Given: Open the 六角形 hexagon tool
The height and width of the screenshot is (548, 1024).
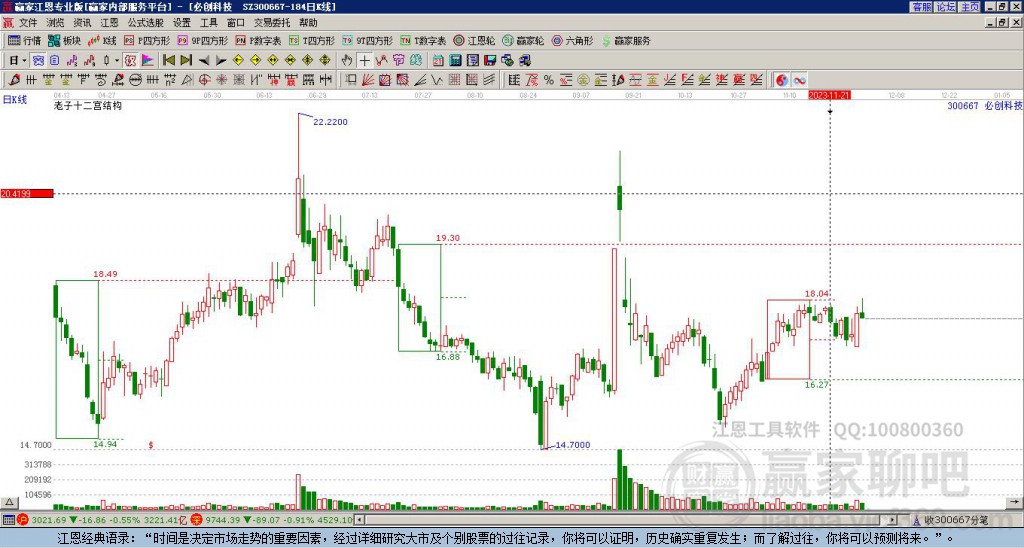Looking at the screenshot, I should 572,40.
